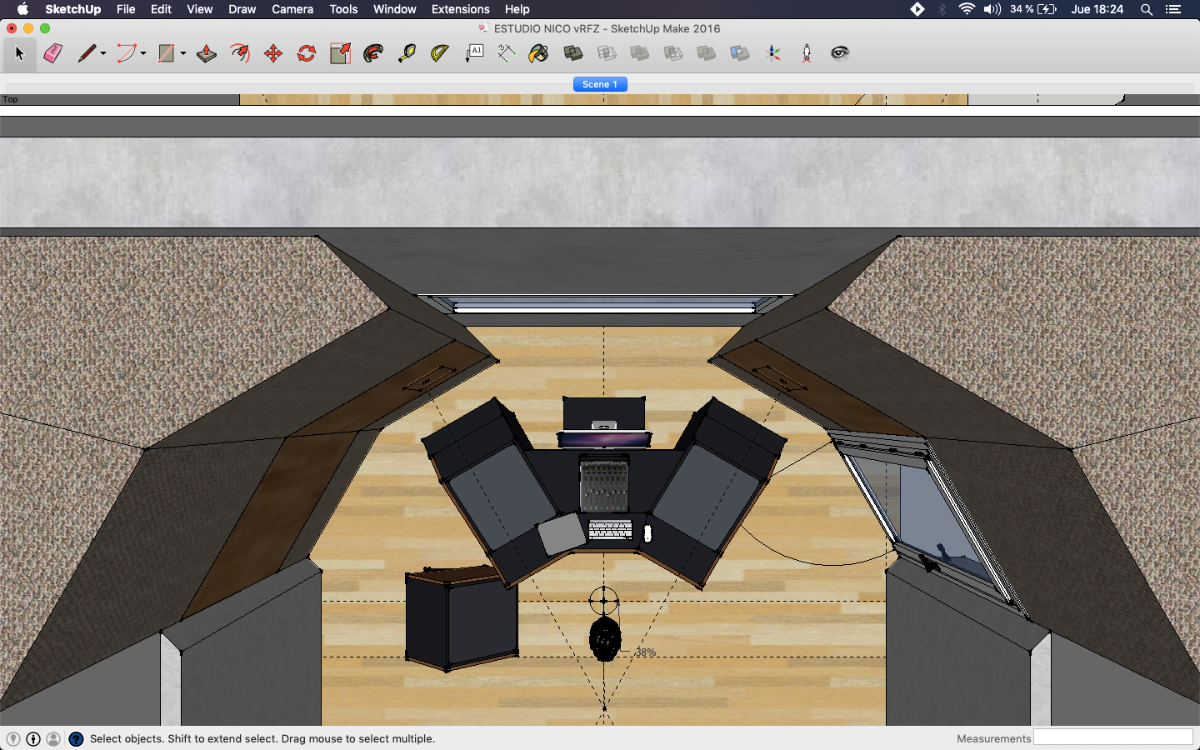Open the Extensions menu
Screen dimensions: 1200x750
pyautogui.click(x=460, y=9)
